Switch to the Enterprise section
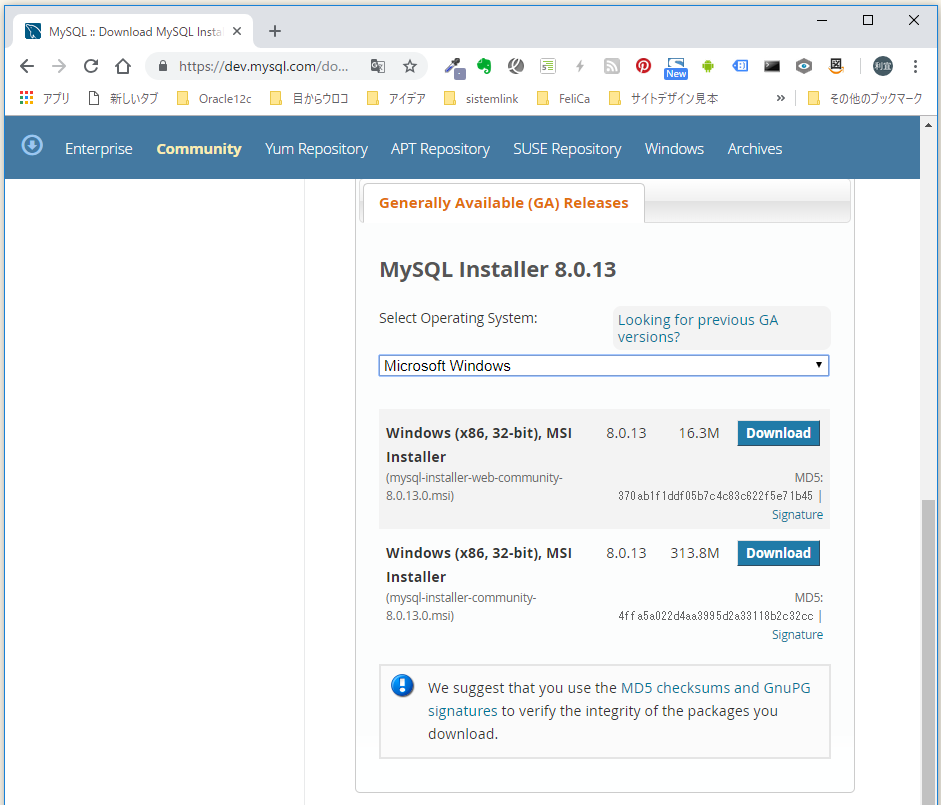The height and width of the screenshot is (805, 941). pos(98,148)
